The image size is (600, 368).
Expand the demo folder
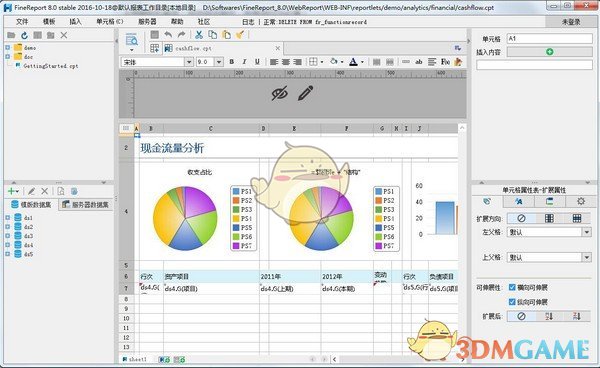pos(8,47)
